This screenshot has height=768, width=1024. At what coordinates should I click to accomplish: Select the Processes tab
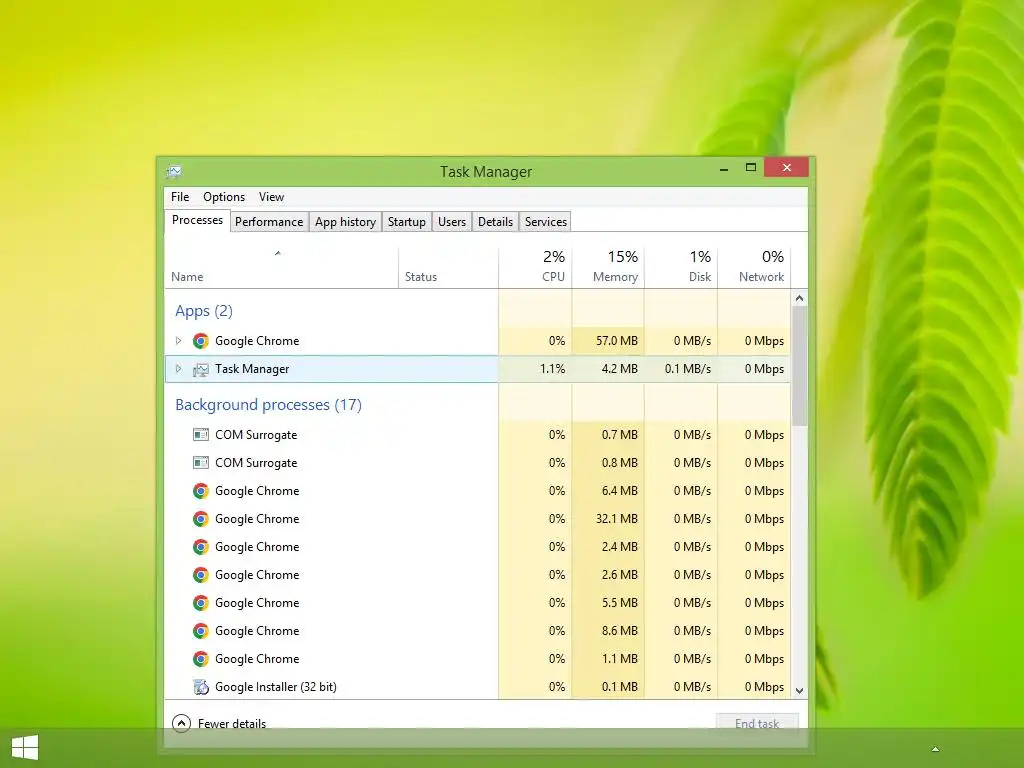[x=197, y=221]
